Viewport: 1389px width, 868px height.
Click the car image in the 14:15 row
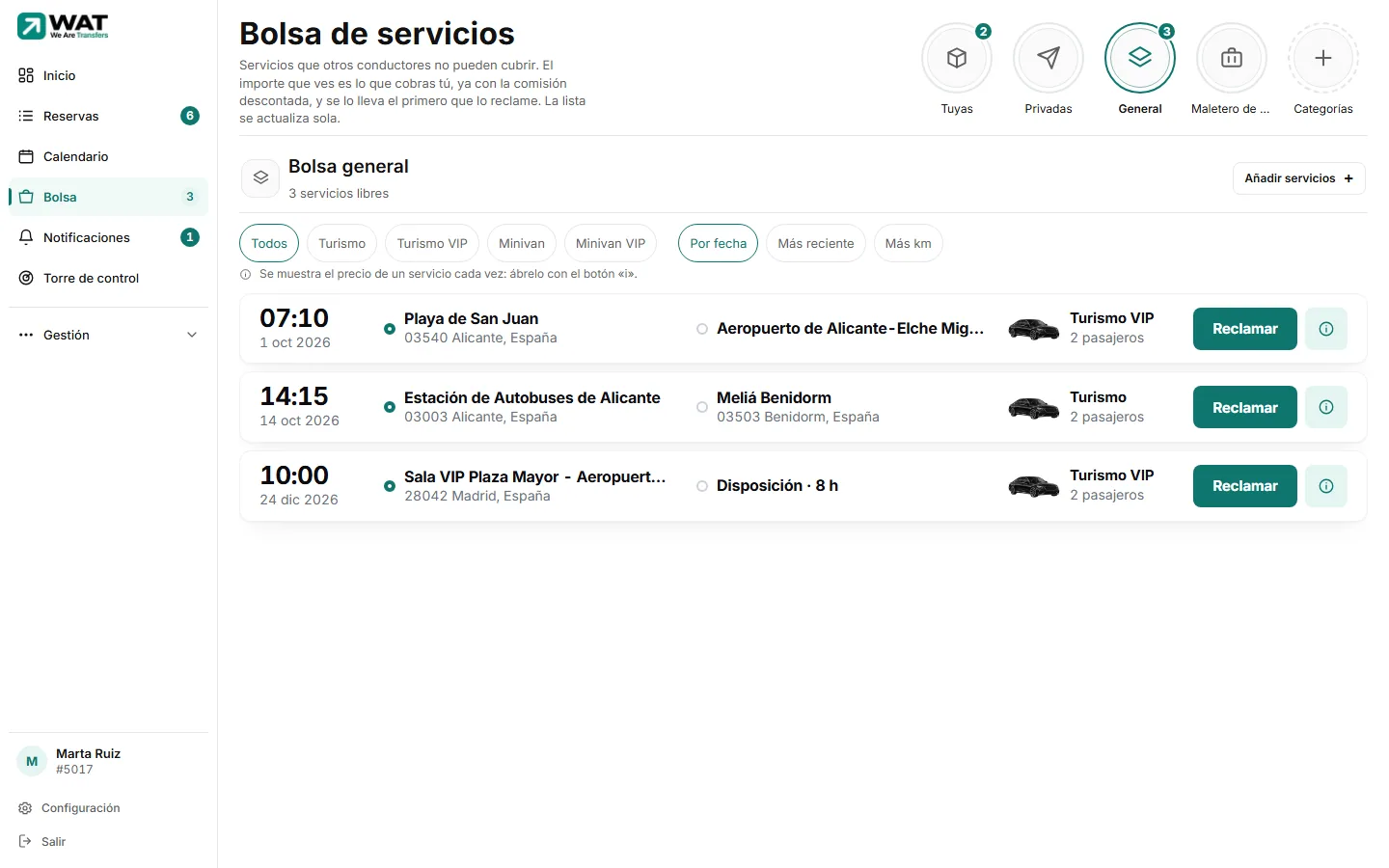click(1033, 408)
